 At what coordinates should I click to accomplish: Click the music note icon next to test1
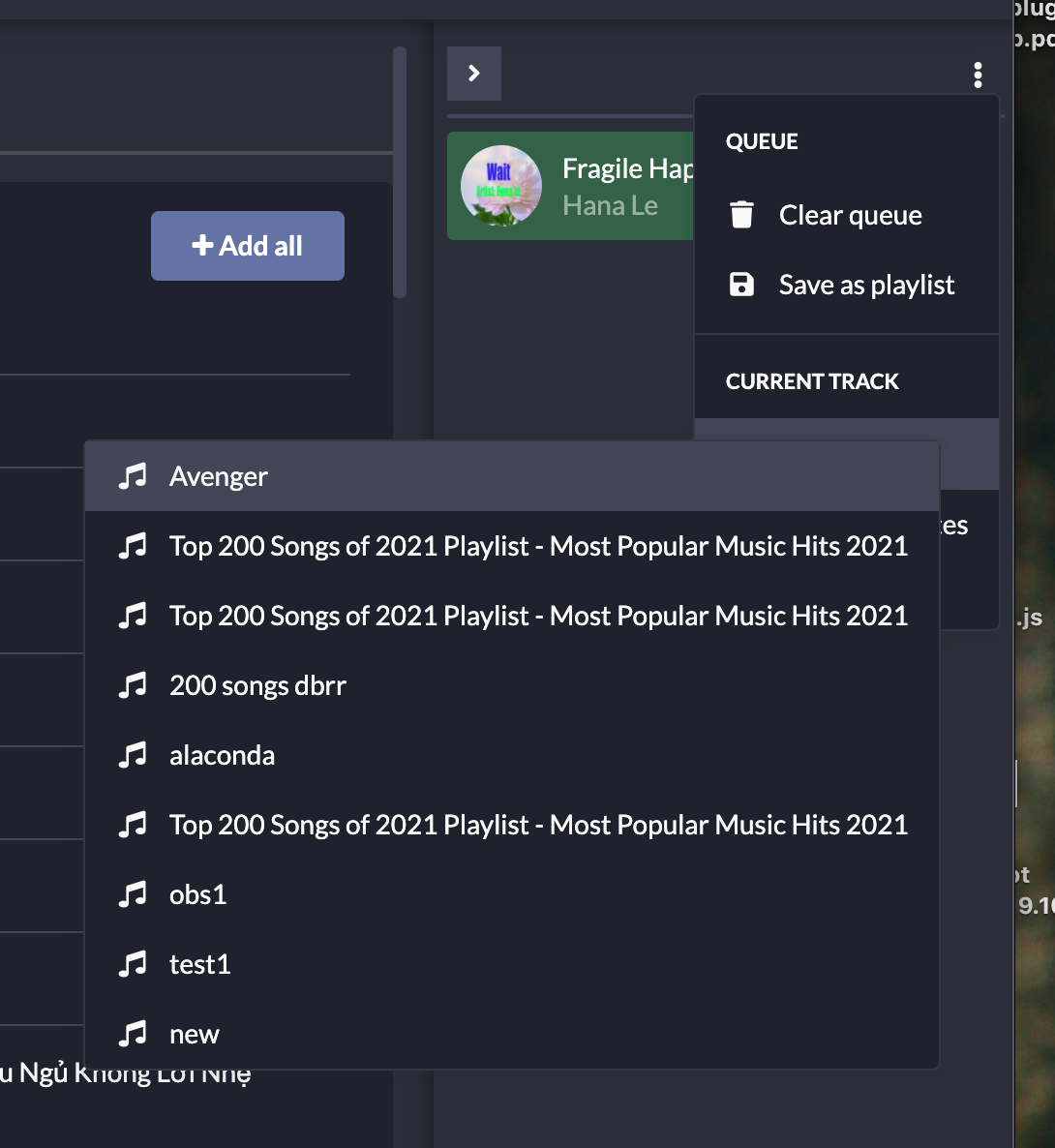pyautogui.click(x=135, y=963)
